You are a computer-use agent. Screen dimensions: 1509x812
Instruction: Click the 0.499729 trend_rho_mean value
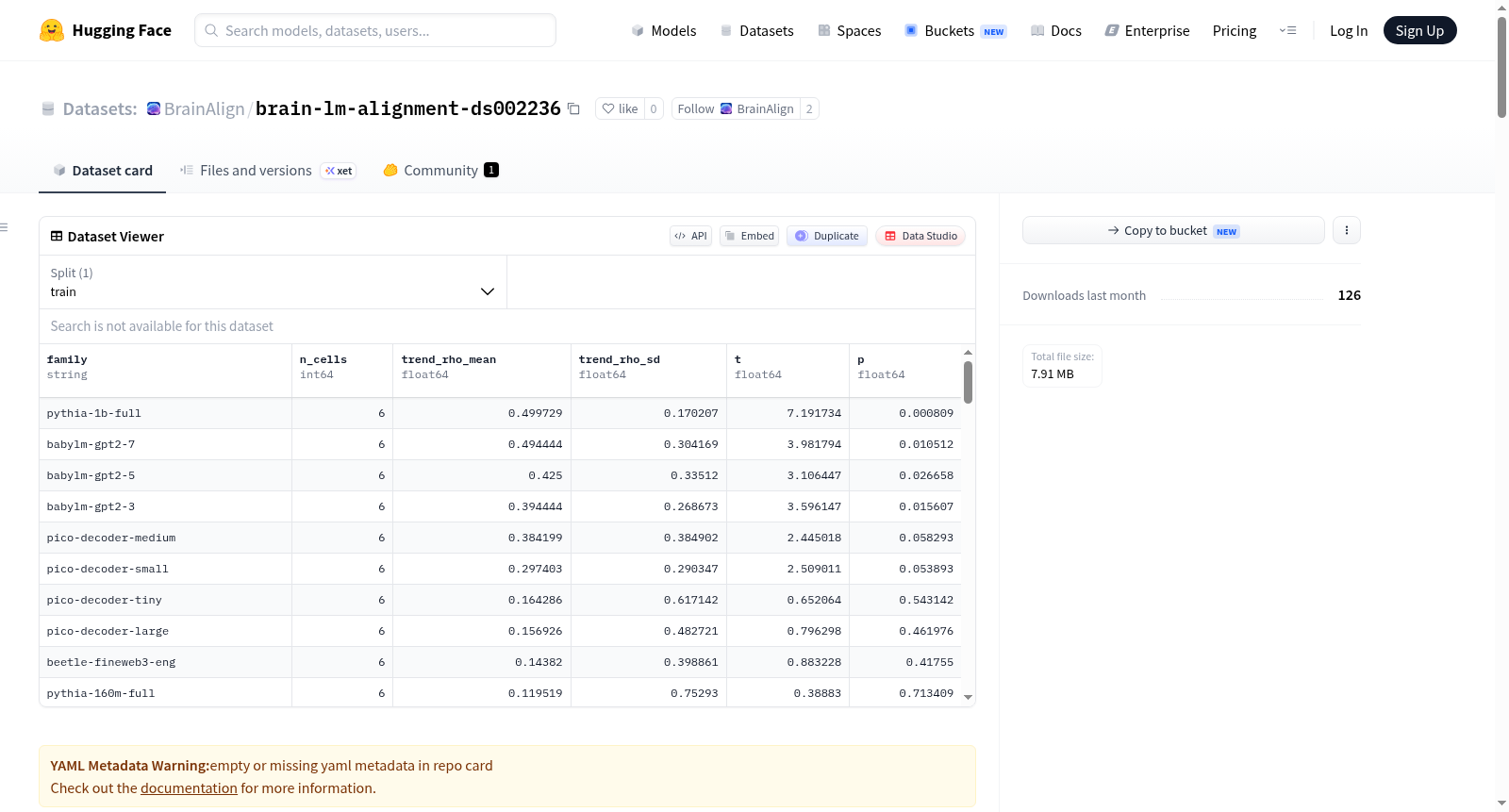(535, 413)
